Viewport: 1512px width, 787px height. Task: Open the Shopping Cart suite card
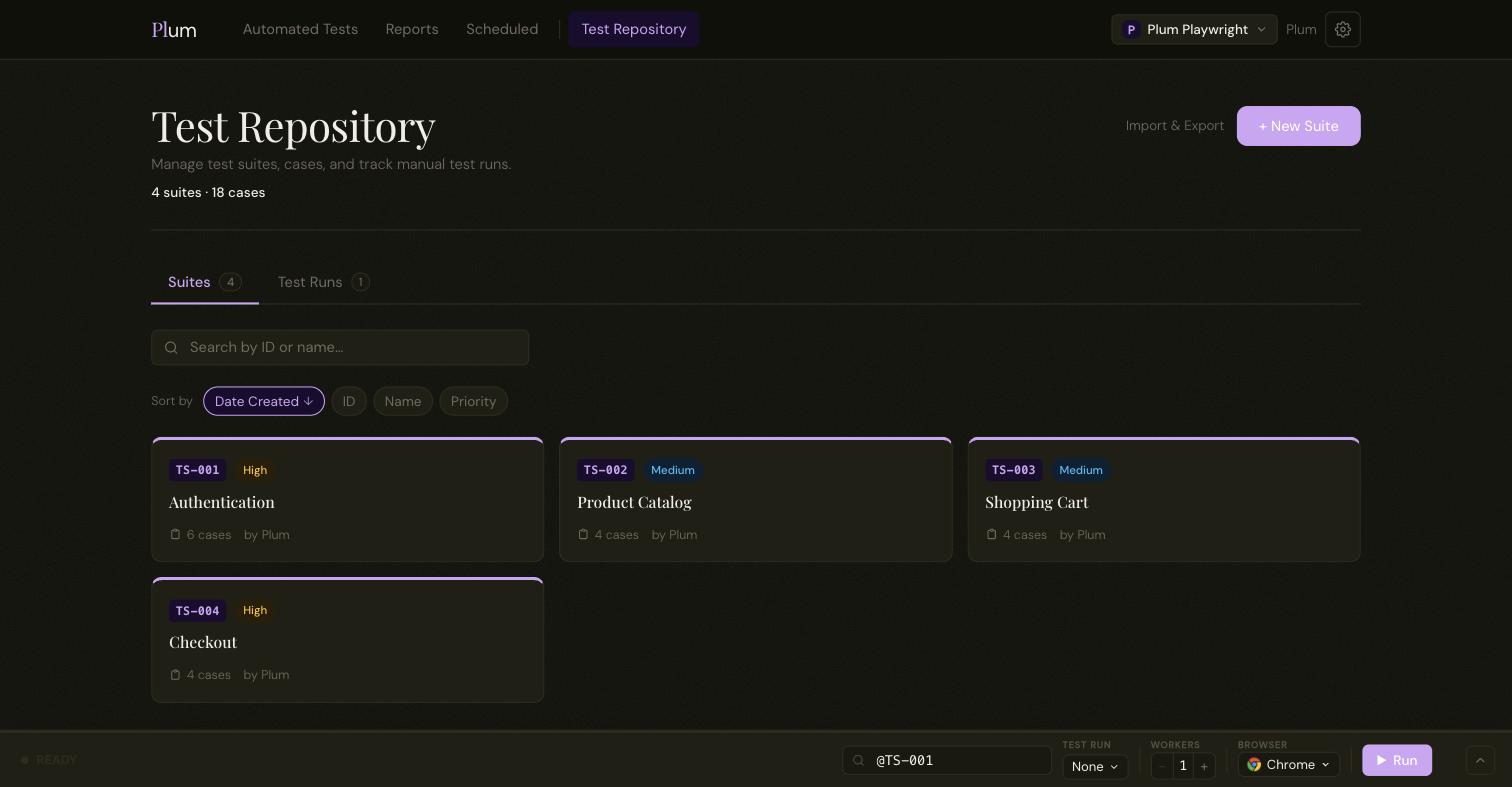click(1164, 499)
